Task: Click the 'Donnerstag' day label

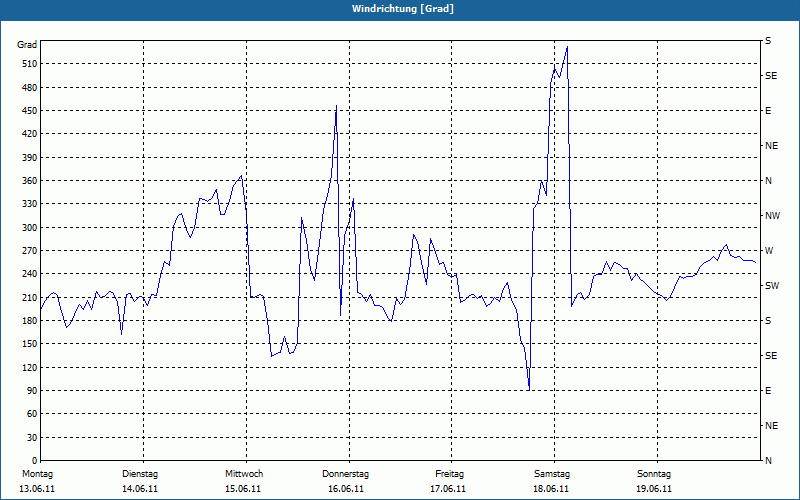Action: pyautogui.click(x=345, y=474)
